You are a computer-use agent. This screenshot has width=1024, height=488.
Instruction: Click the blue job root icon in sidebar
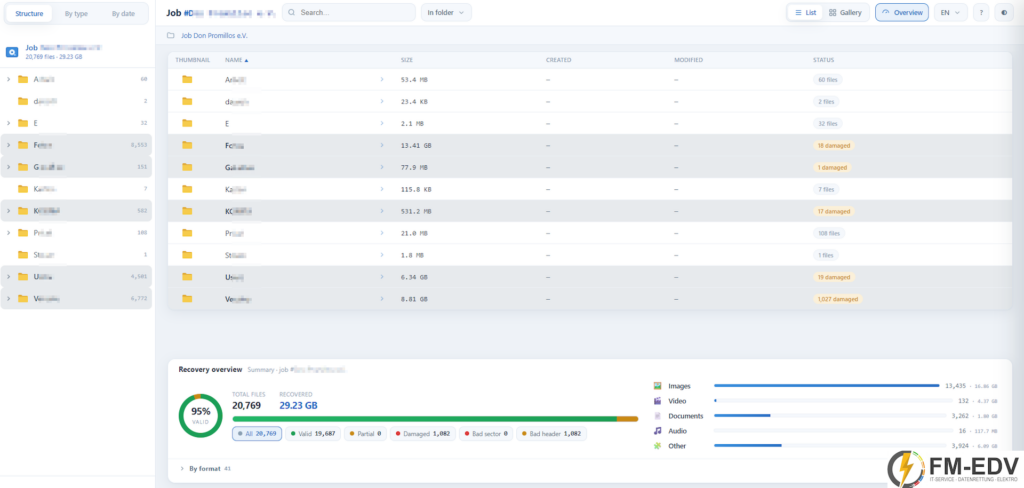(12, 52)
